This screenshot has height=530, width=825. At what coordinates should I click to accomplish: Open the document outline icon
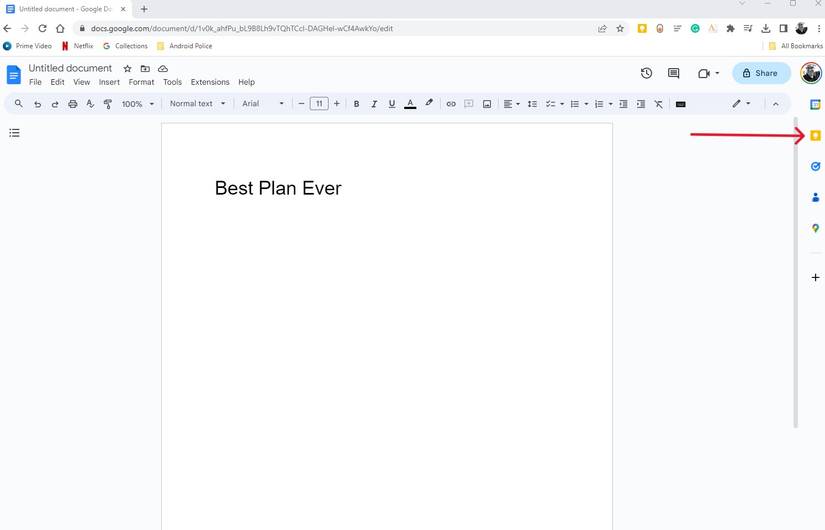tap(14, 133)
